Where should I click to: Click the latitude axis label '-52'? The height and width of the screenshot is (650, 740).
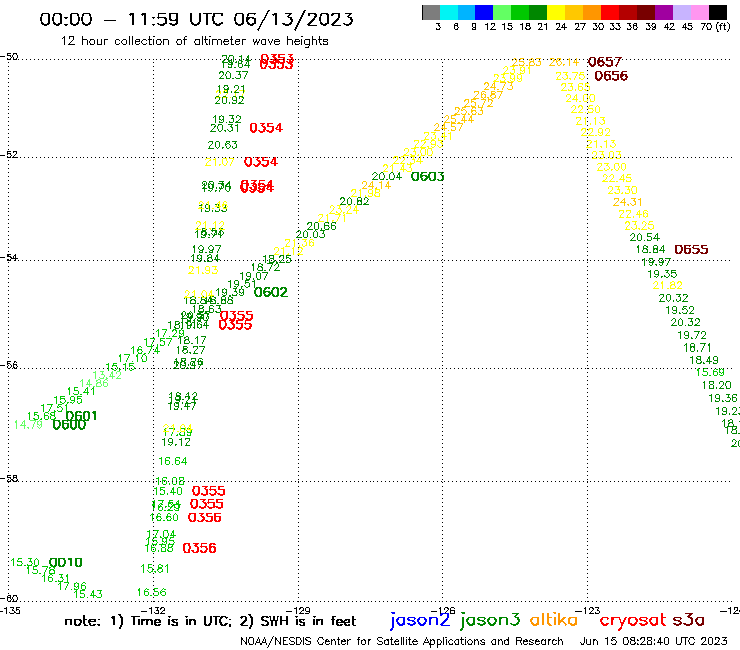(x=8, y=155)
